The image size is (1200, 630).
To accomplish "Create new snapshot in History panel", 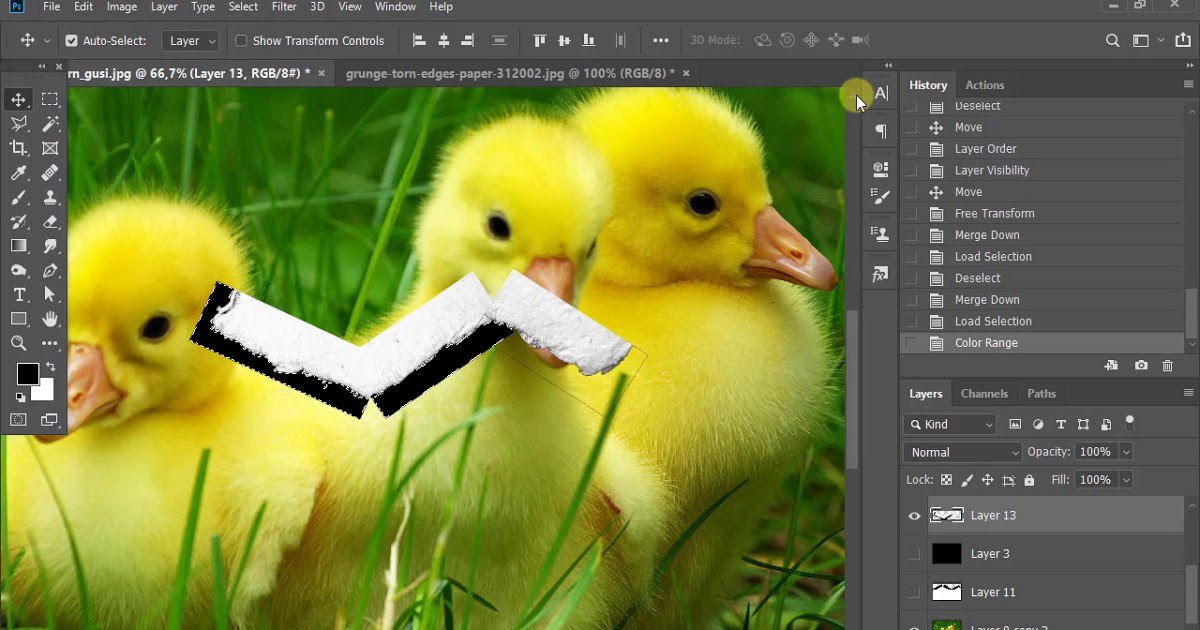I will (x=1141, y=366).
